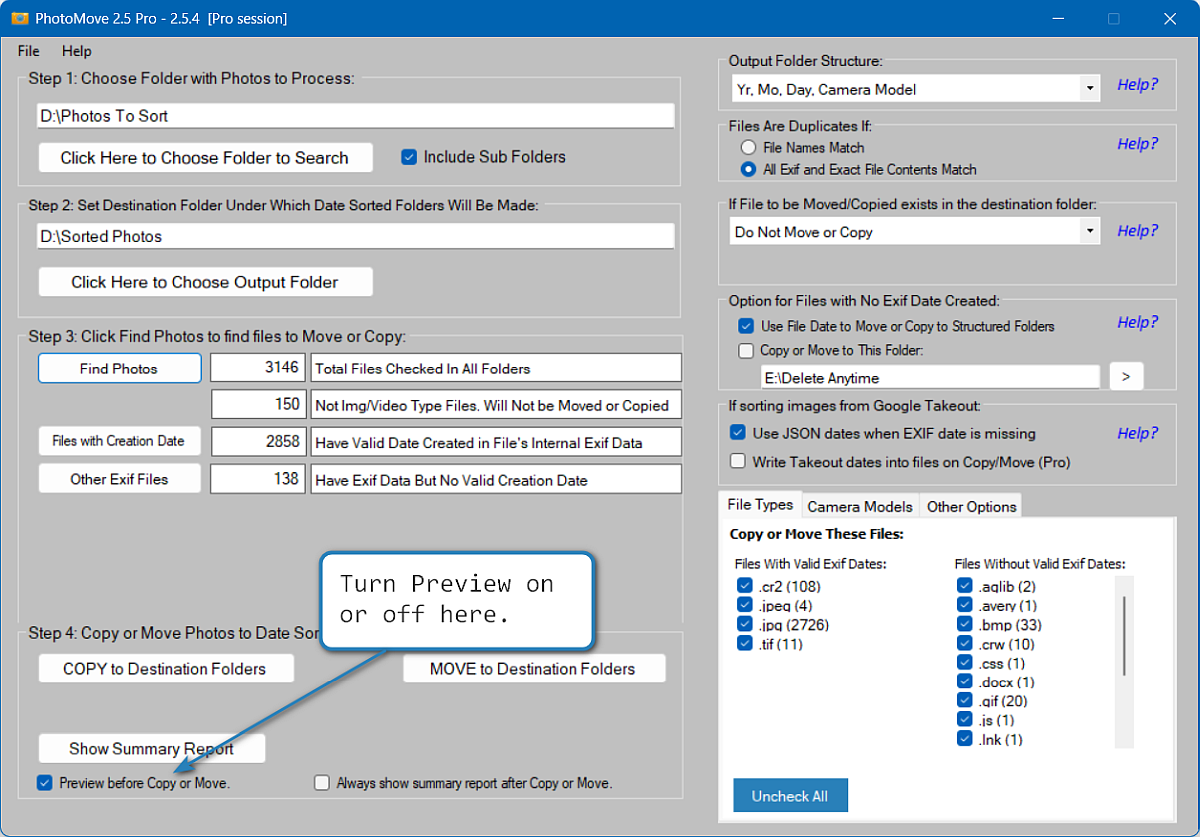Enable Write Takeout dates into files

738,461
